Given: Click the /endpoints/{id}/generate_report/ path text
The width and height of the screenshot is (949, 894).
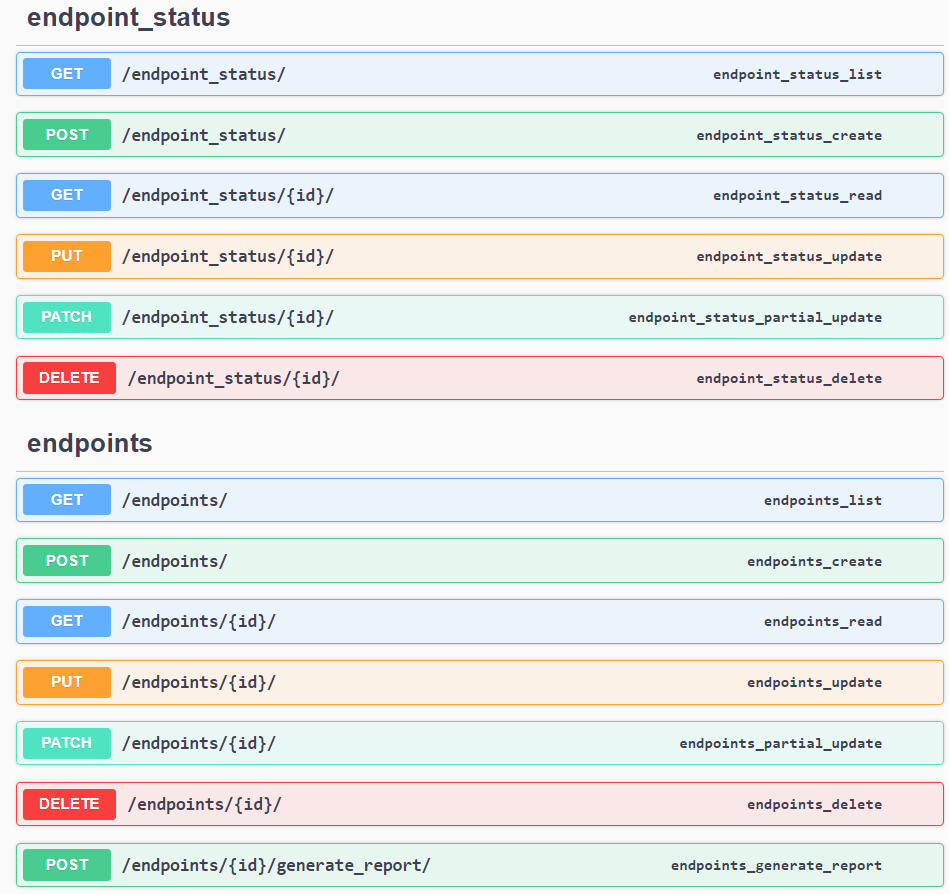Looking at the screenshot, I should tap(276, 865).
